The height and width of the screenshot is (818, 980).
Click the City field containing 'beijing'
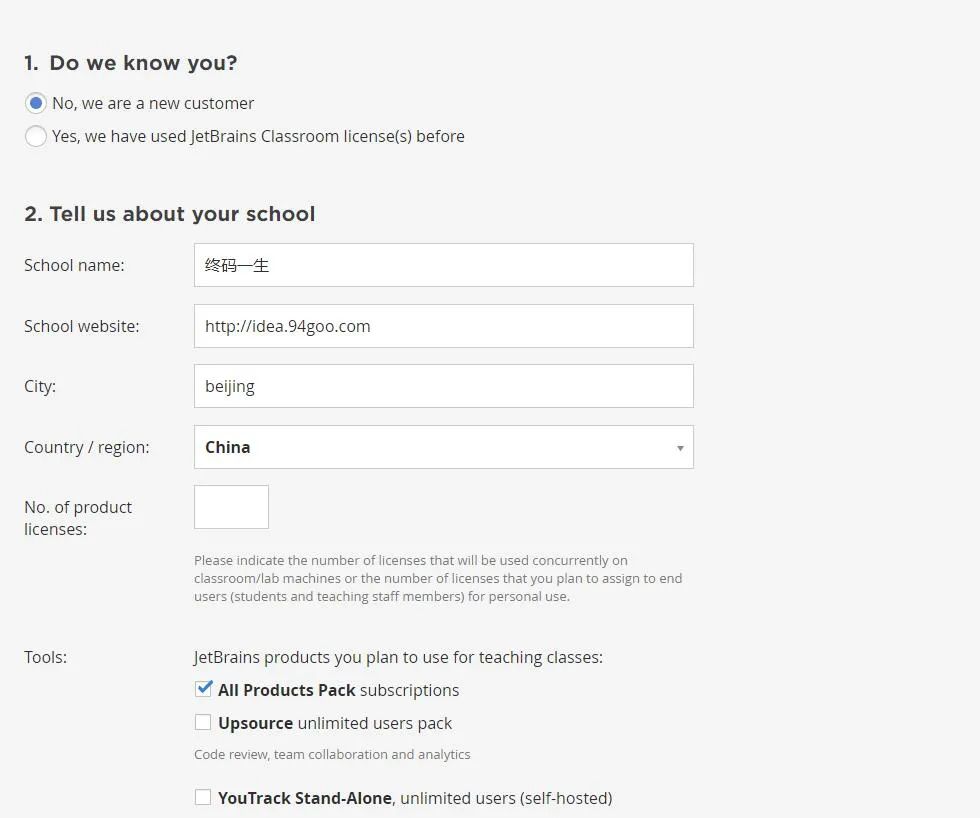click(443, 386)
